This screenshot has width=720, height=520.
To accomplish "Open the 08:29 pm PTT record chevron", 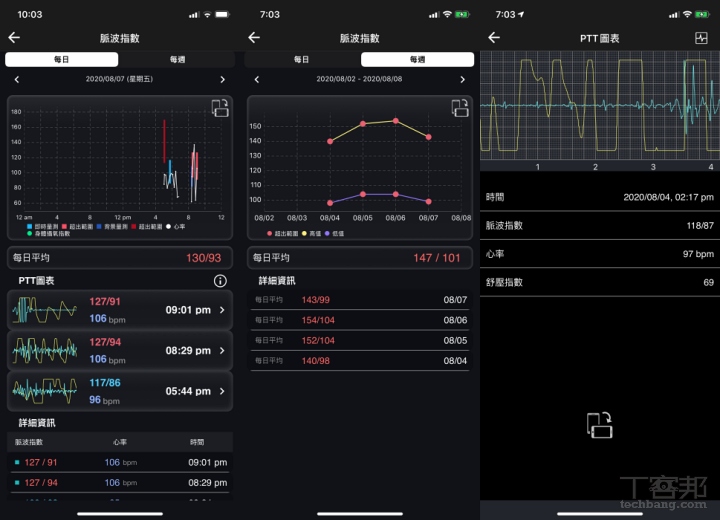I will (x=222, y=350).
